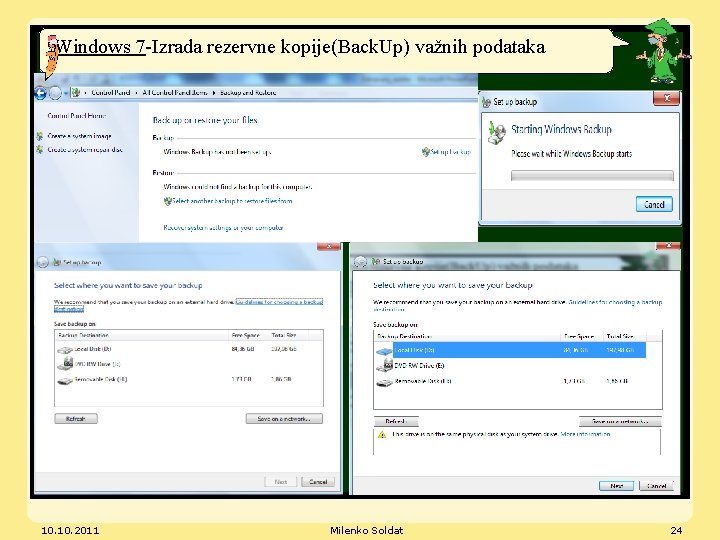Click Total Size column header in left window

(x=288, y=336)
